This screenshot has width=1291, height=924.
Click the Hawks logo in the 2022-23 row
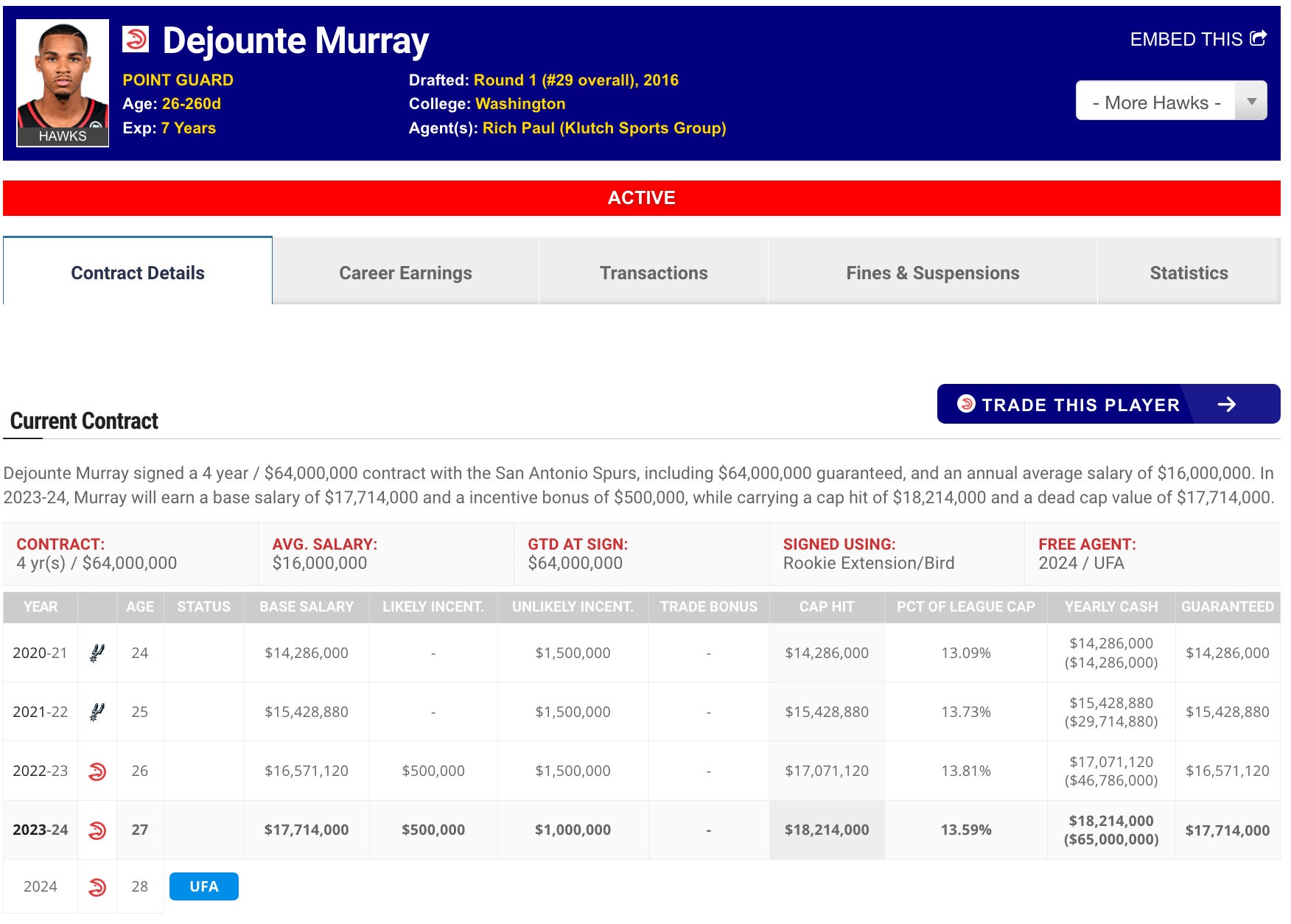97,771
